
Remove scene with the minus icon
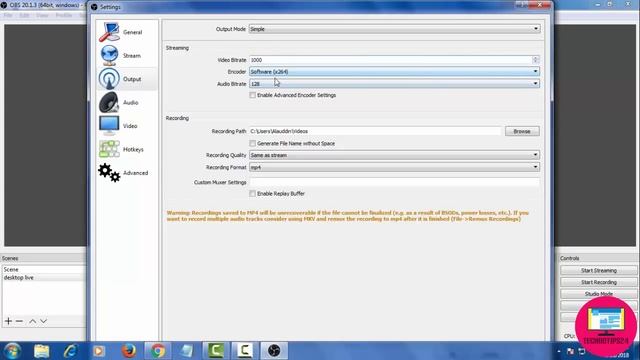point(19,321)
